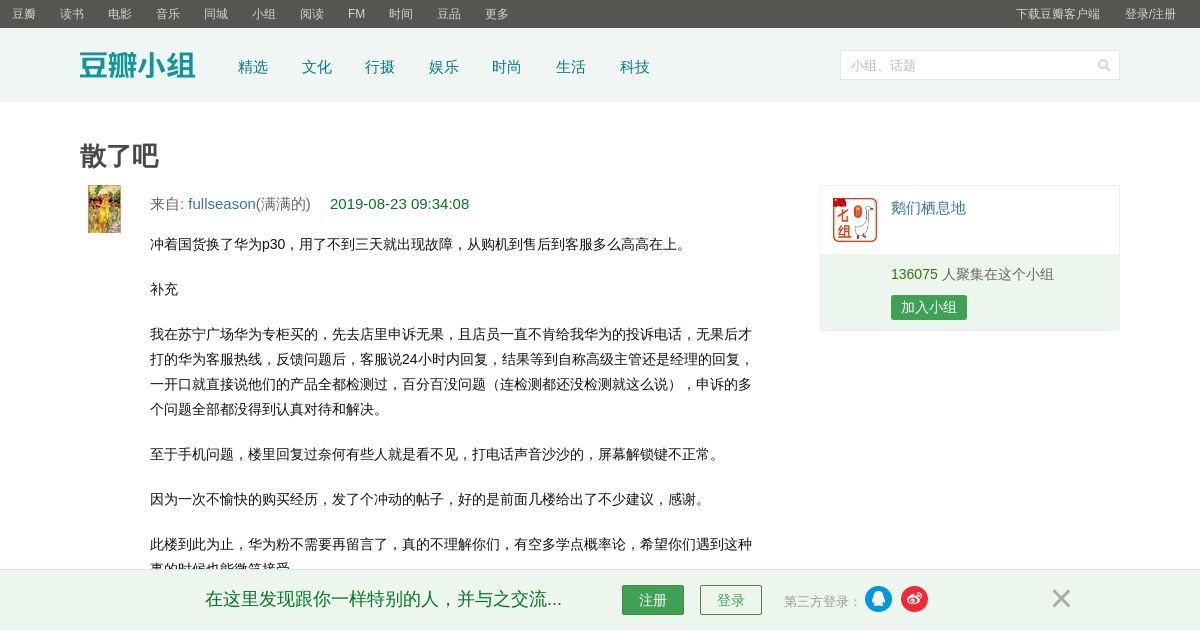Select the 科技 category tab
This screenshot has width=1200, height=630.
635,67
